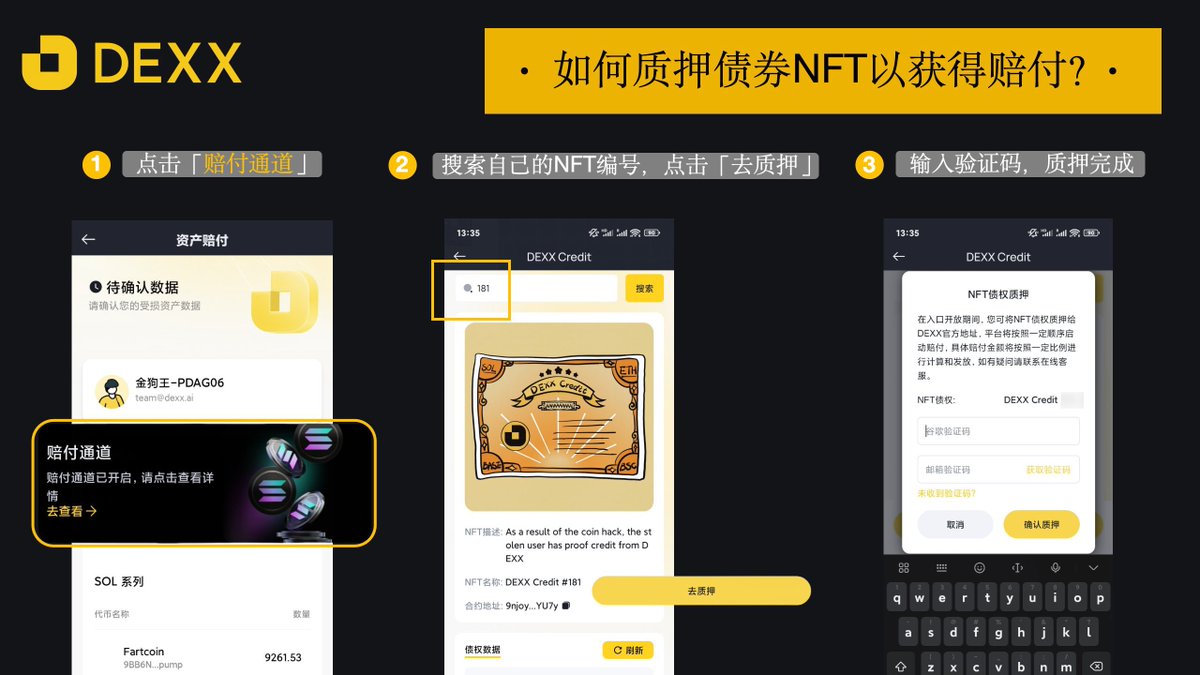Tap back arrow on NFT债权质押 dialog screen
The image size is (1200, 675).
click(x=898, y=257)
